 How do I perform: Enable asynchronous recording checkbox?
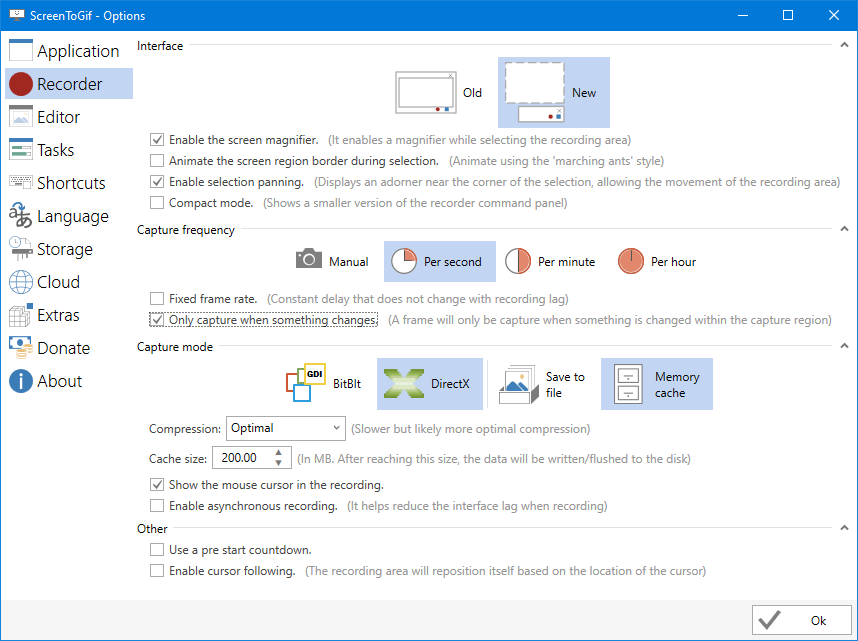pyautogui.click(x=157, y=505)
